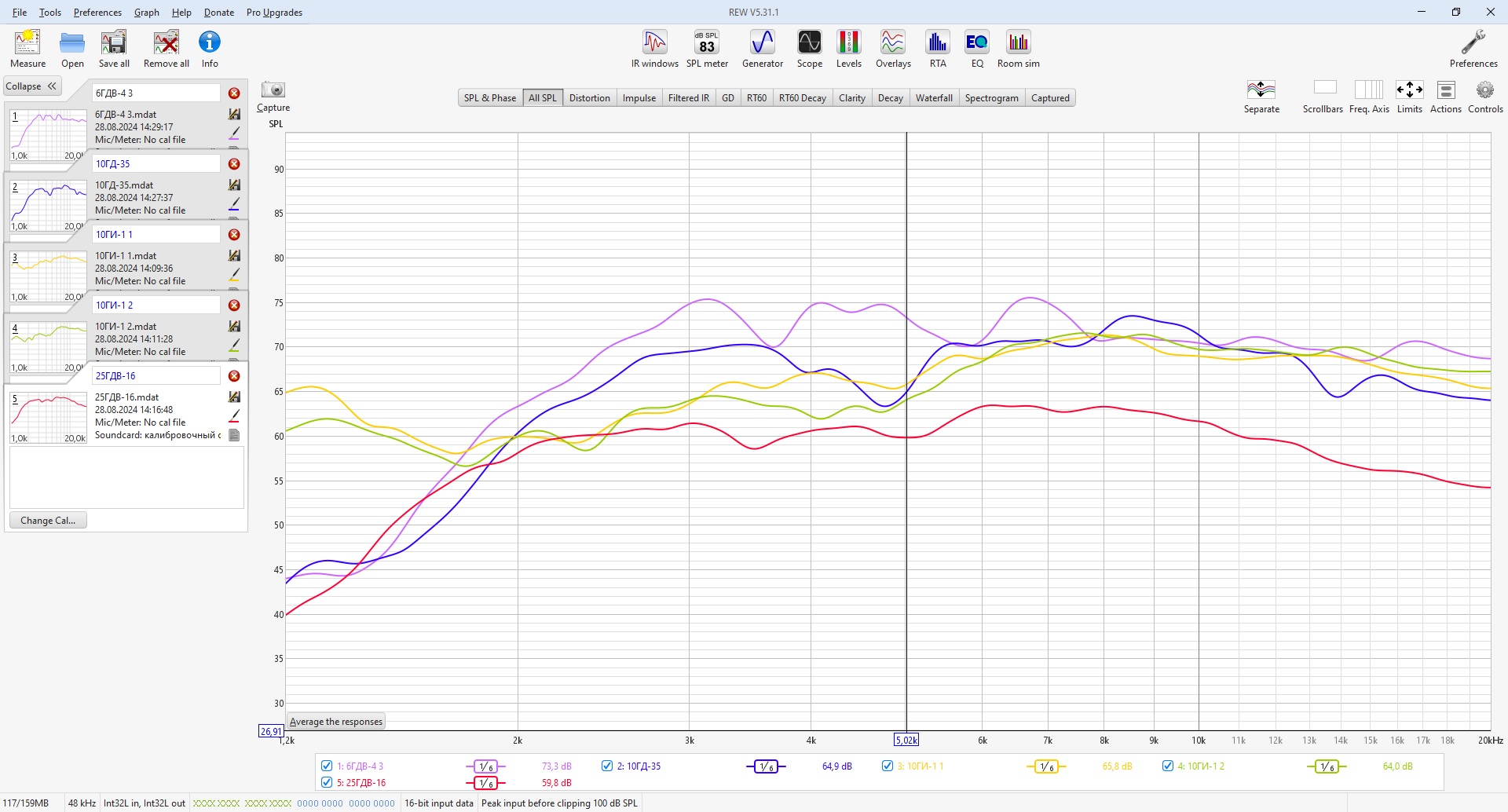Toggle graph Scrollbars
Image resolution: width=1508 pixels, height=812 pixels.
(x=1323, y=97)
